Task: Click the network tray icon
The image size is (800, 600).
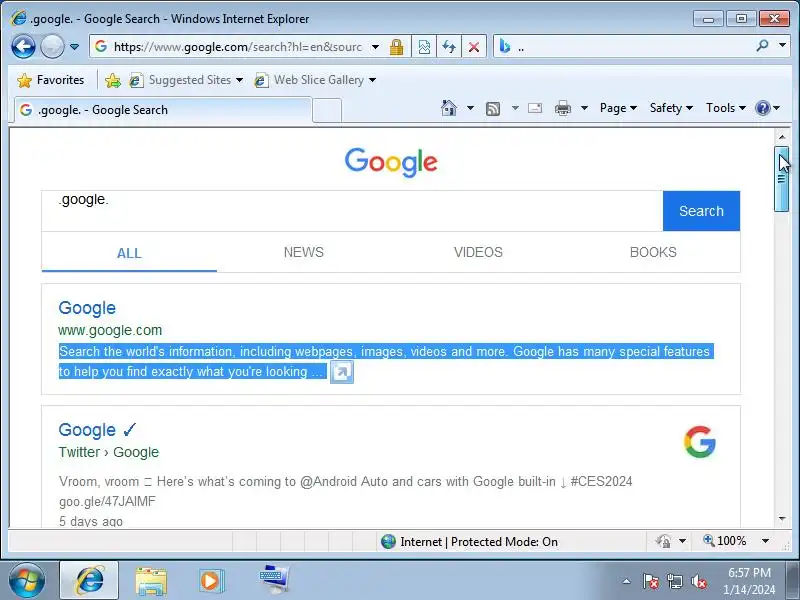Action: click(675, 581)
